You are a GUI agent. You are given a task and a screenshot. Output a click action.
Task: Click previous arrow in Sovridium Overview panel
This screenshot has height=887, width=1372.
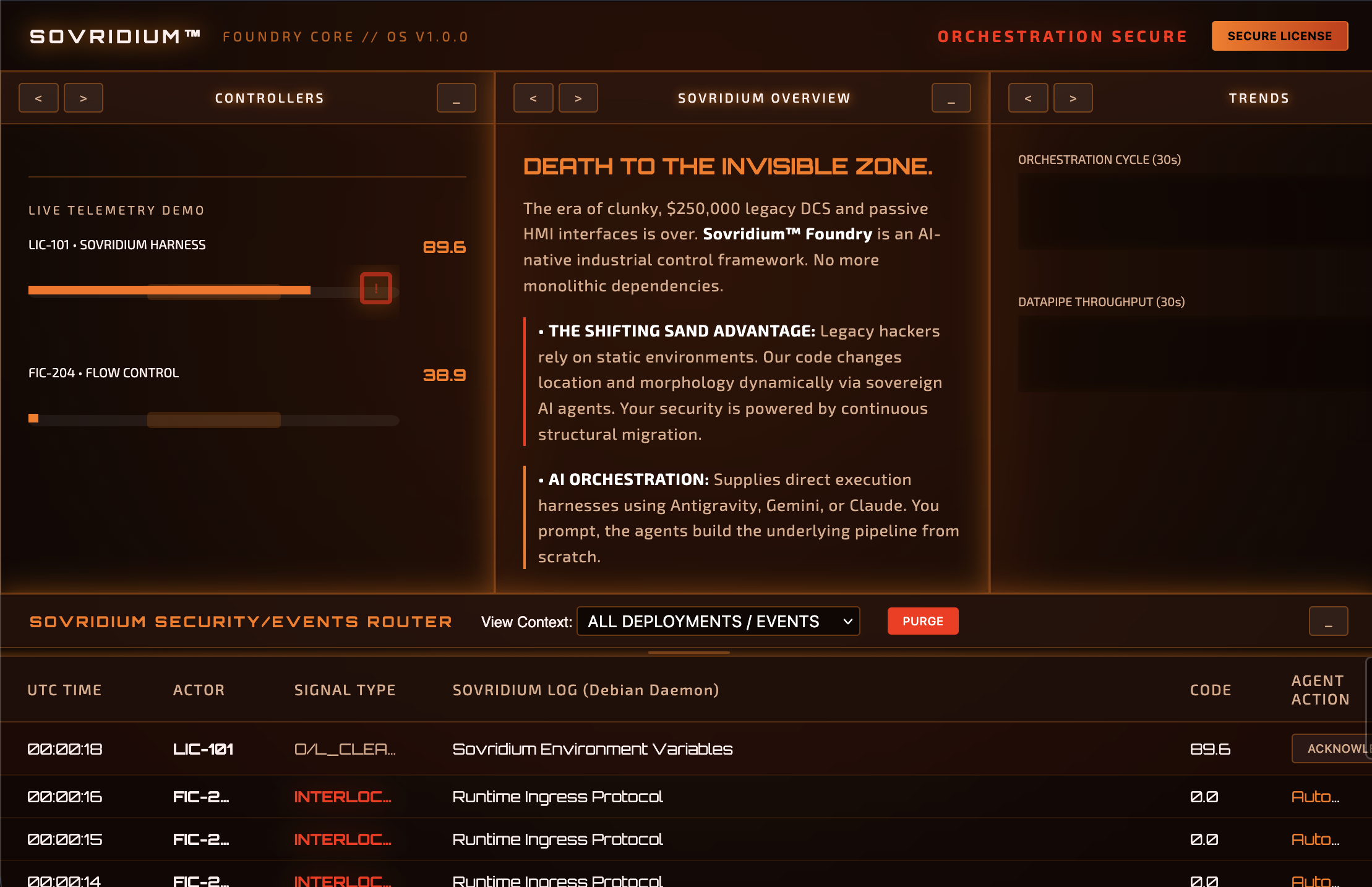point(533,98)
